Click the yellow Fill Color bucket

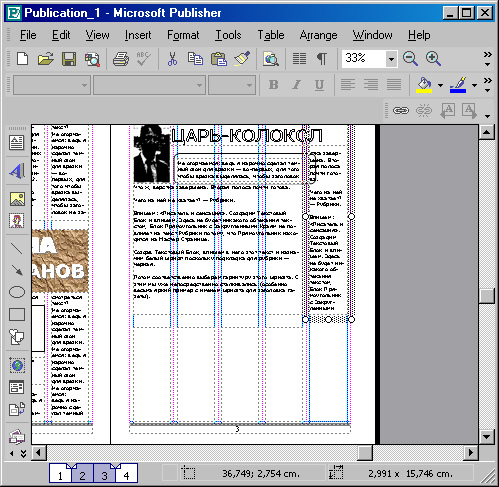click(424, 85)
